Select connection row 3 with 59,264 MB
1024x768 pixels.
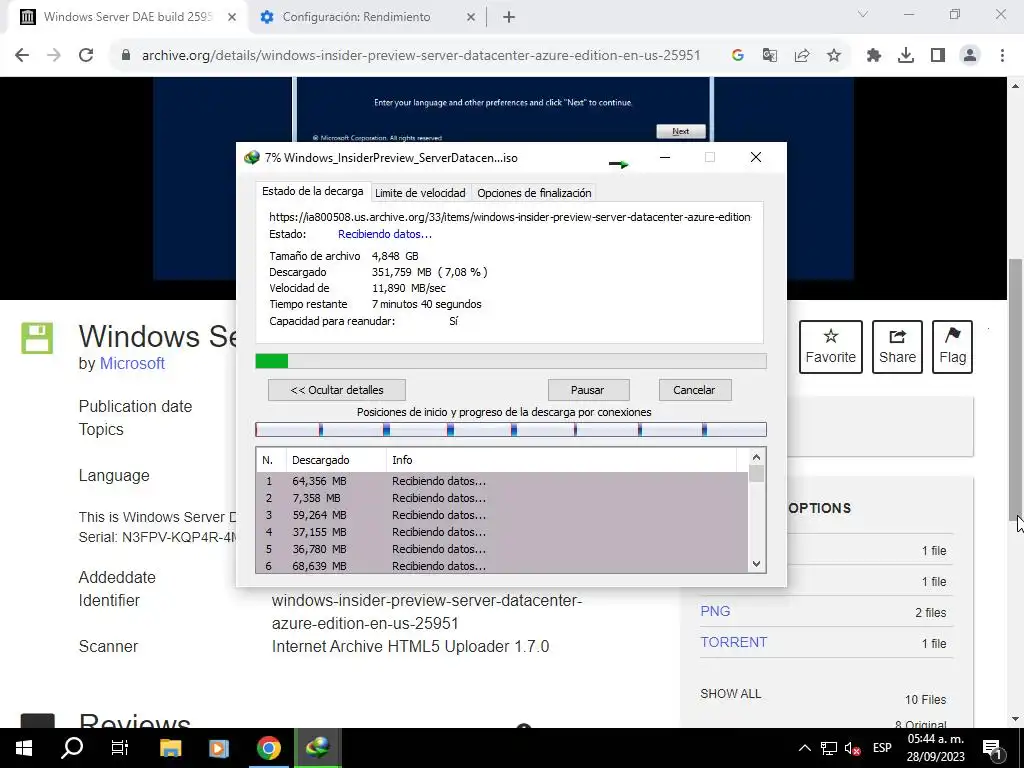(x=502, y=515)
